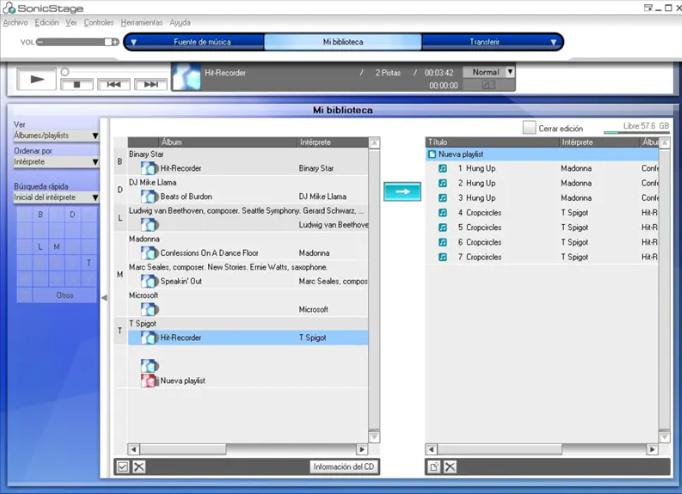Sort tracks by the Título column header
This screenshot has width=682, height=494.
(492, 142)
